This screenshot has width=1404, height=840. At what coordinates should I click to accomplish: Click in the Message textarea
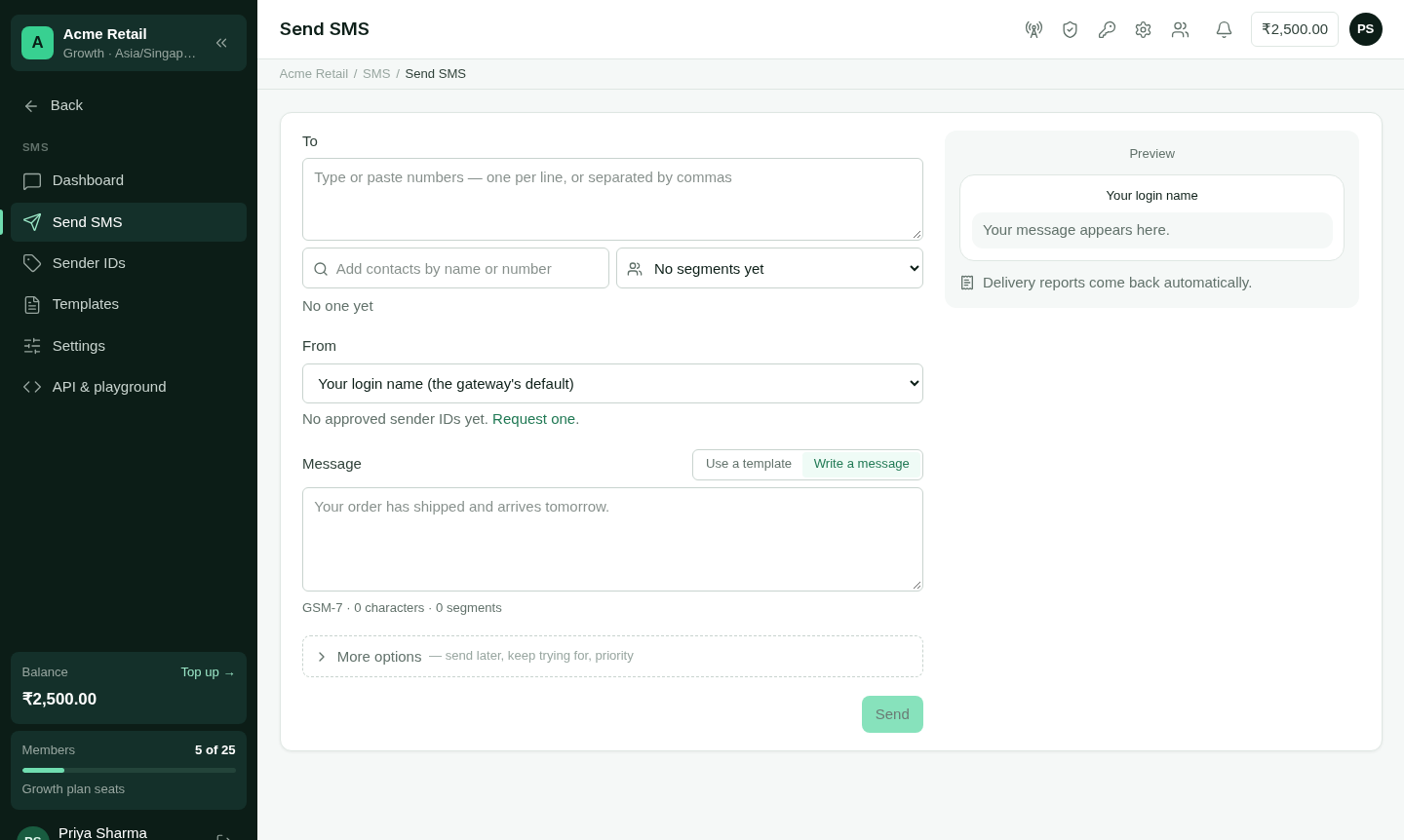[x=612, y=539]
